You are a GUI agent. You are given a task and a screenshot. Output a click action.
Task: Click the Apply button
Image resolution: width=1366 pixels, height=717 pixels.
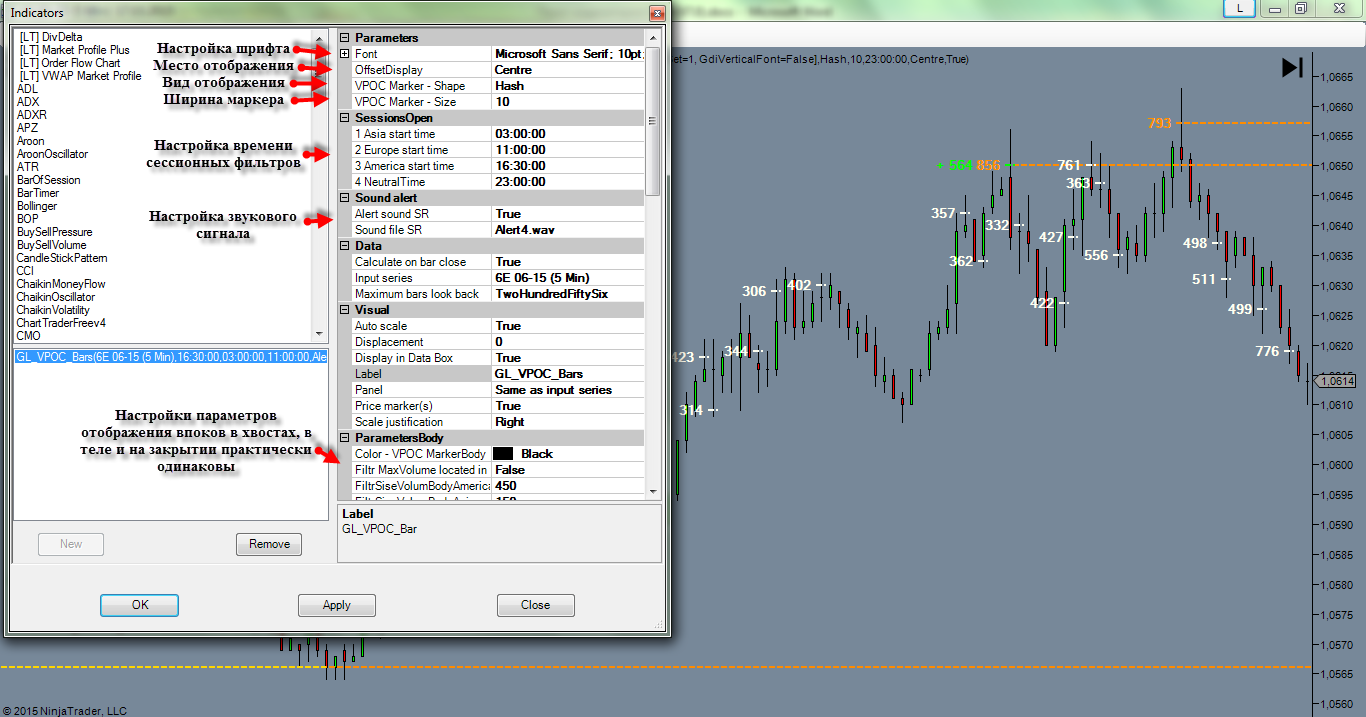pyautogui.click(x=337, y=605)
